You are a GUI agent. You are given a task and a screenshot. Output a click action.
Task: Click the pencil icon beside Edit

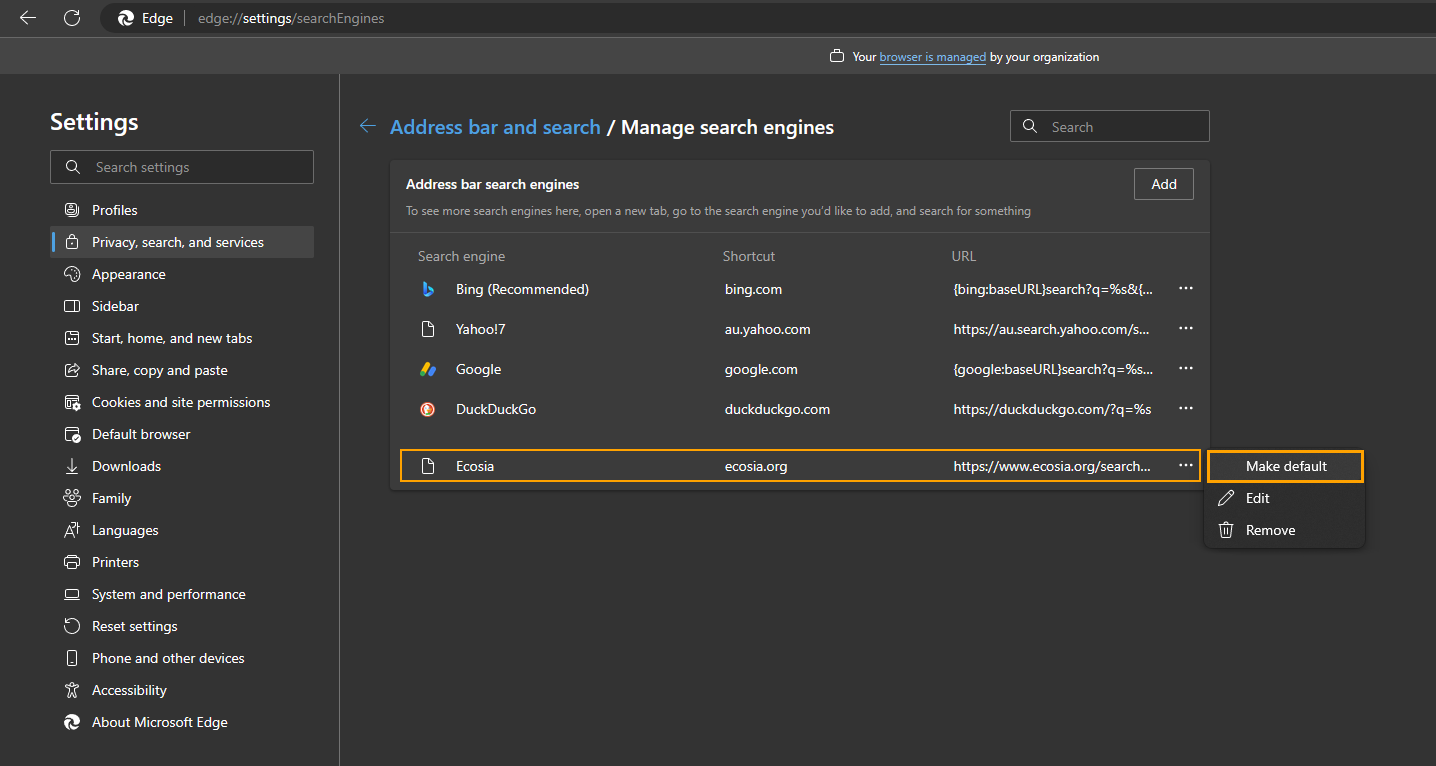click(1226, 498)
